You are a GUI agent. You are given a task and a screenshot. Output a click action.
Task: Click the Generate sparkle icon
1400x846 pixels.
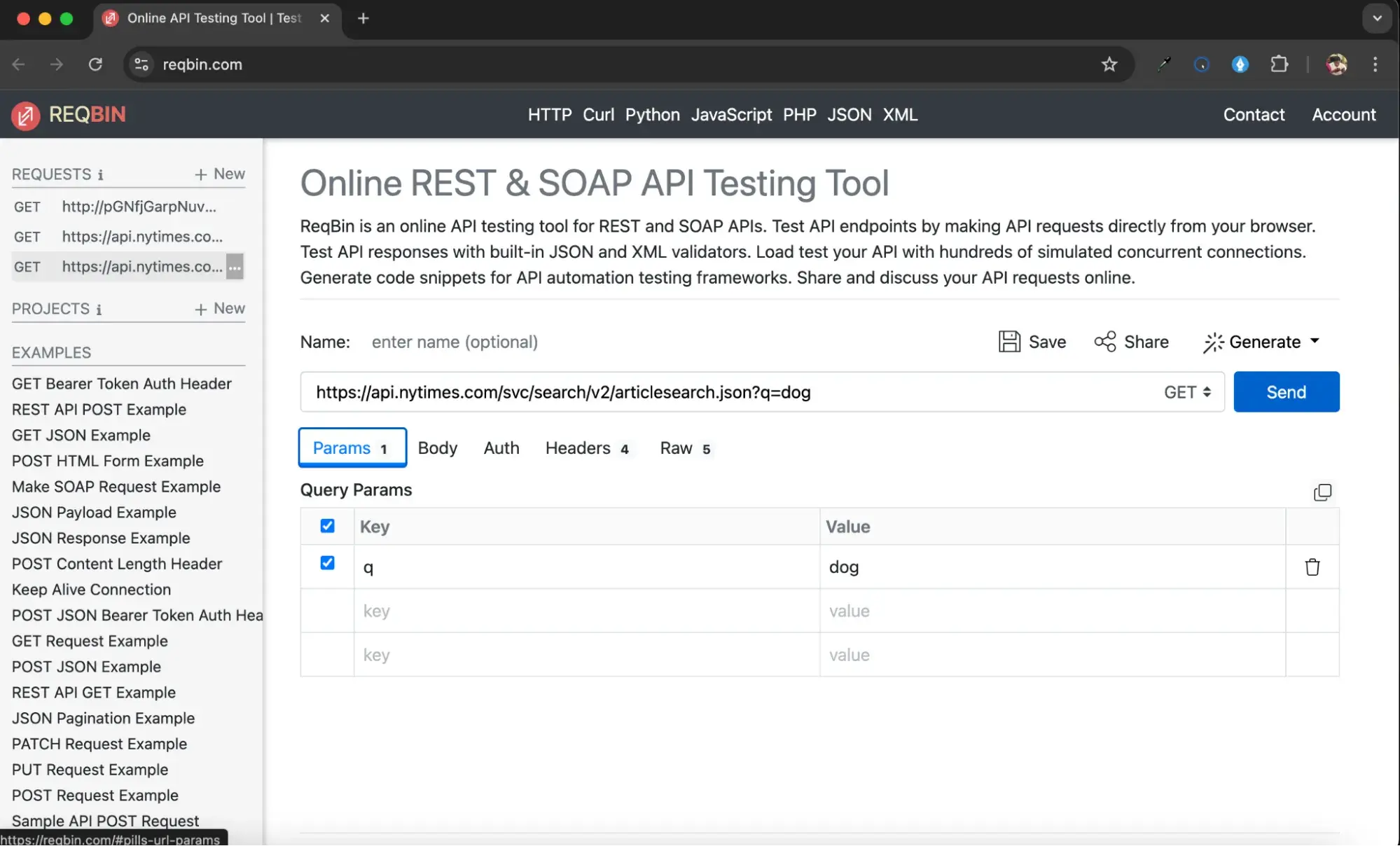click(1214, 342)
